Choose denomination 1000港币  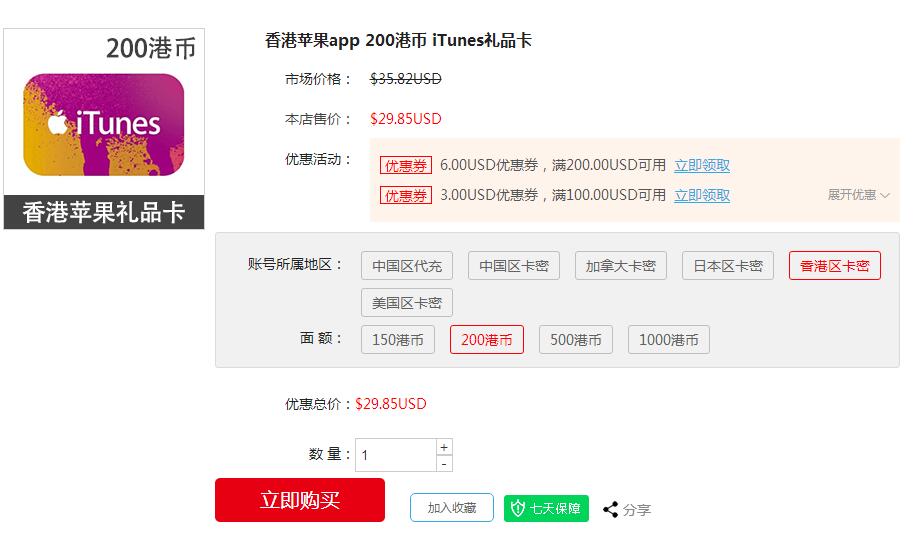(x=669, y=339)
